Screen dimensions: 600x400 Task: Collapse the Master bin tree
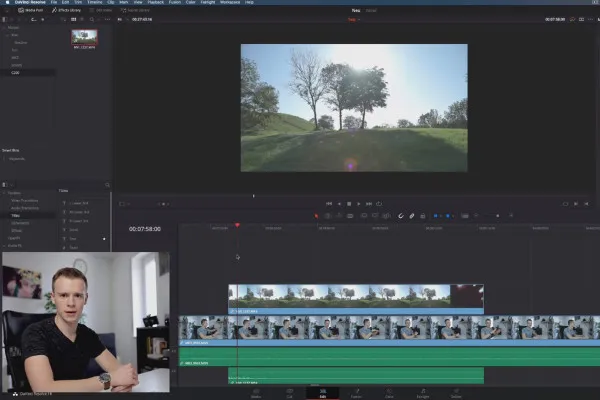tap(4, 28)
